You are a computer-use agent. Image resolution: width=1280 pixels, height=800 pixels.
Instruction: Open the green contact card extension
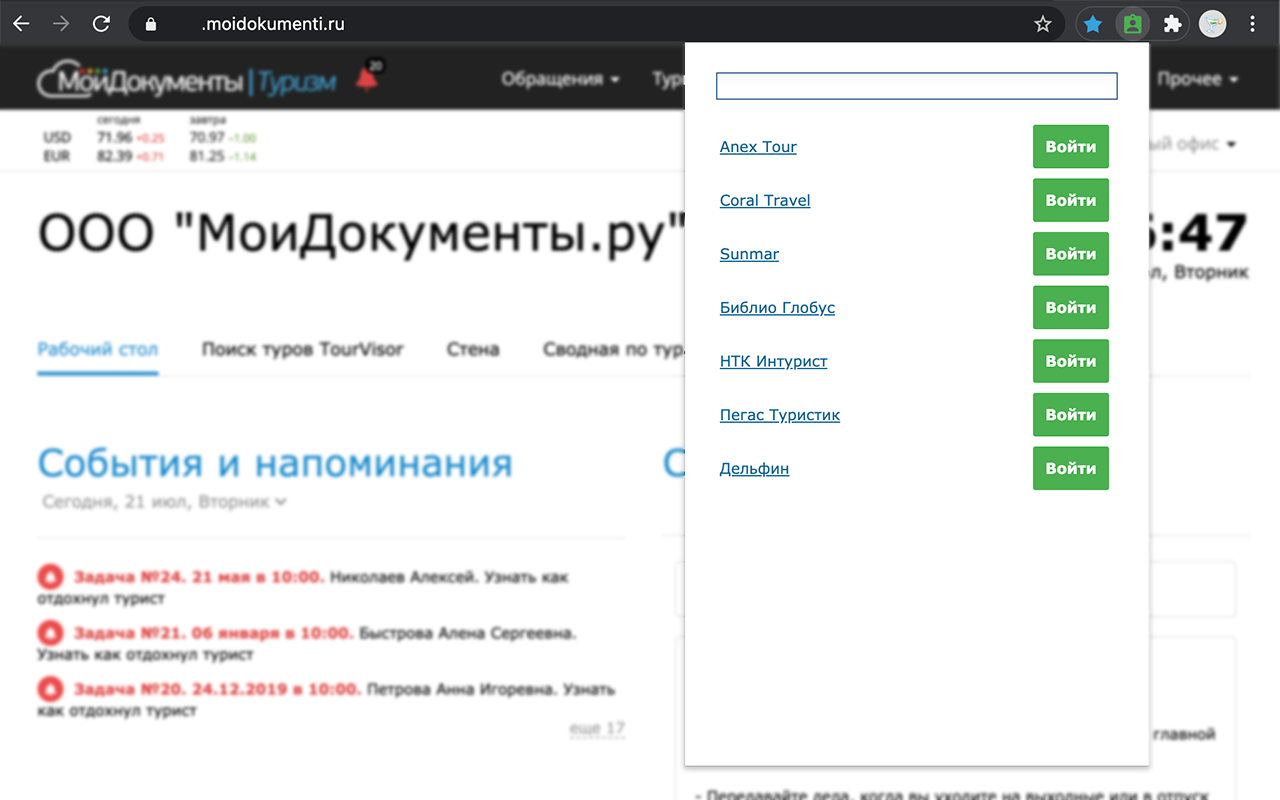tap(1132, 24)
